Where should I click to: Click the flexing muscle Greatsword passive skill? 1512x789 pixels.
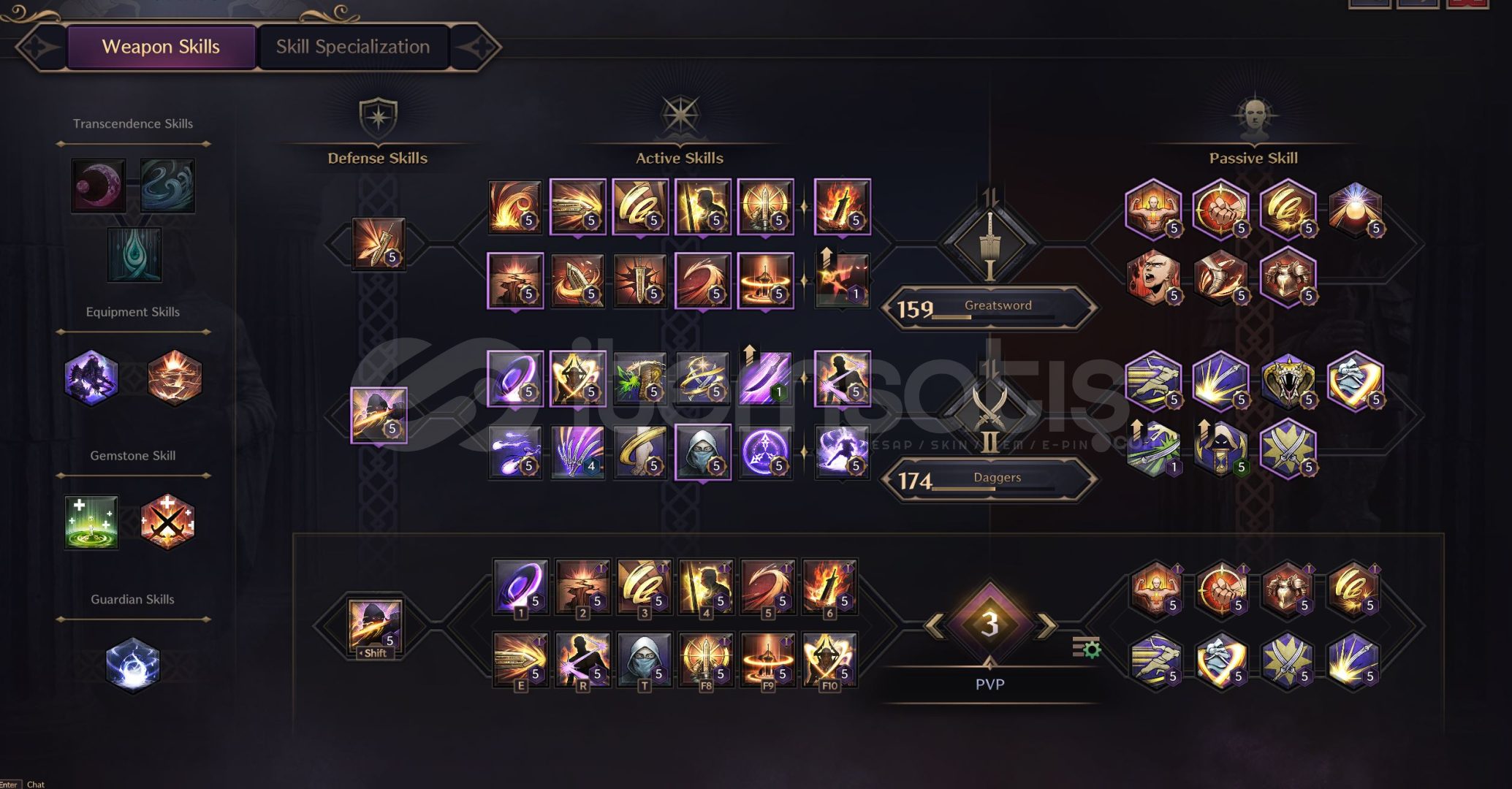tap(1153, 209)
